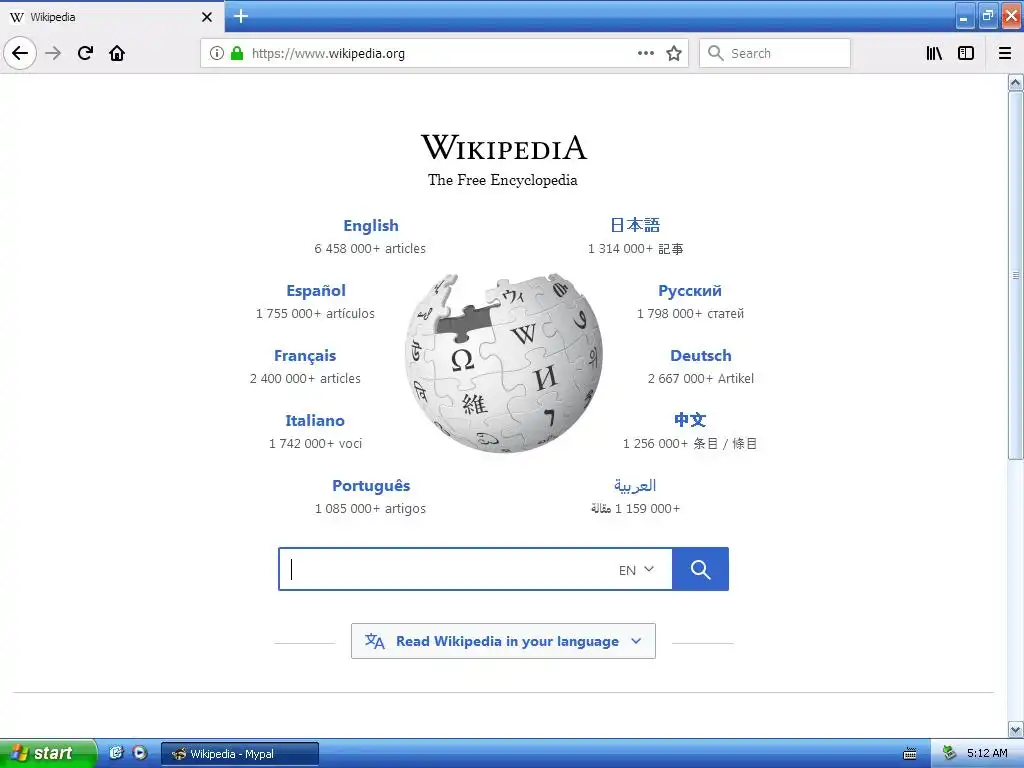Click the network tray icon near clock
Viewport: 1024px width, 768px height.
point(950,754)
